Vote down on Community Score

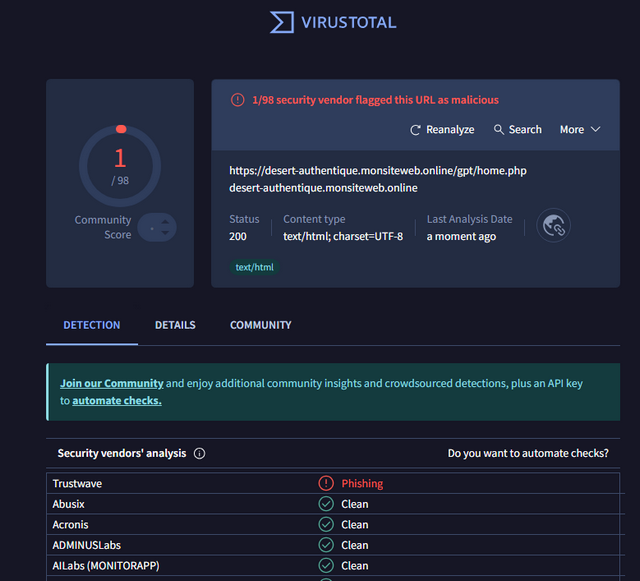point(165,233)
